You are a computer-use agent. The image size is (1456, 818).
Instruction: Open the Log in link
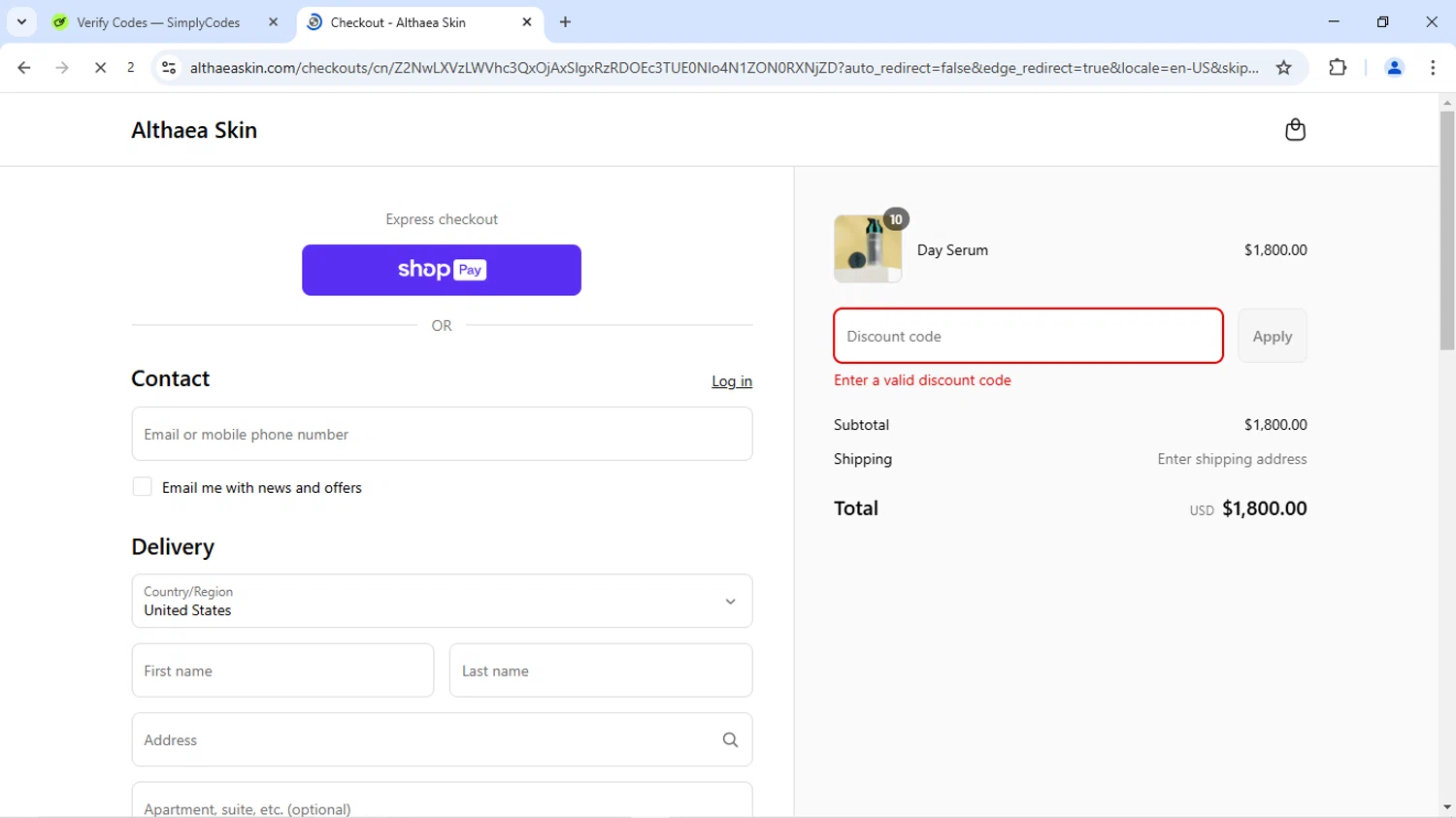[x=732, y=381]
